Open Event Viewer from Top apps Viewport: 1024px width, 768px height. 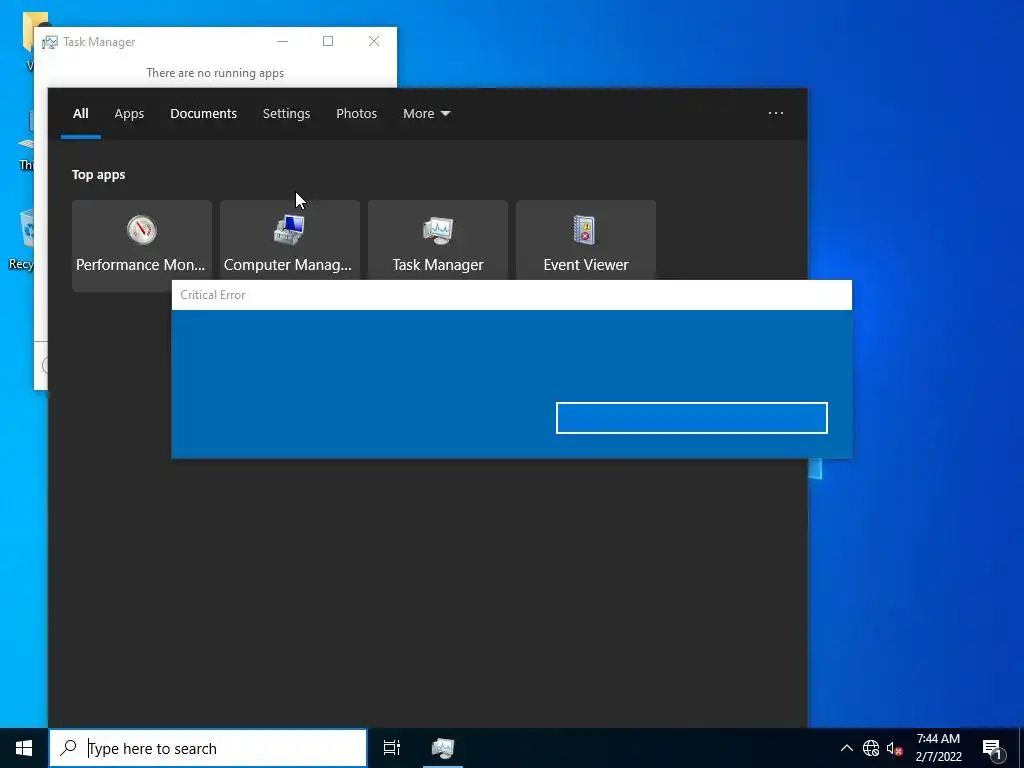[586, 240]
